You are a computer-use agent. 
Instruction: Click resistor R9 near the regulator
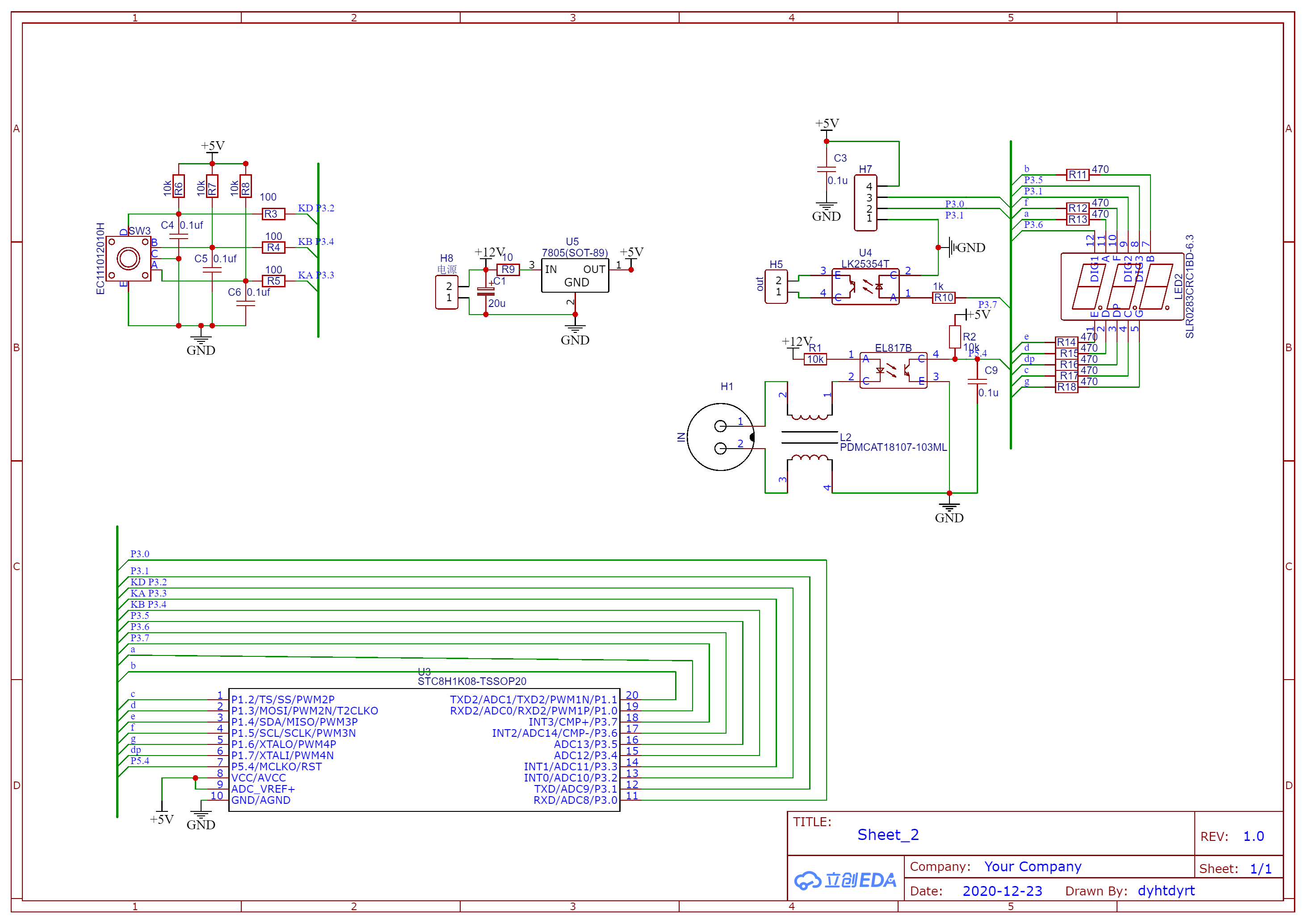pos(508,270)
